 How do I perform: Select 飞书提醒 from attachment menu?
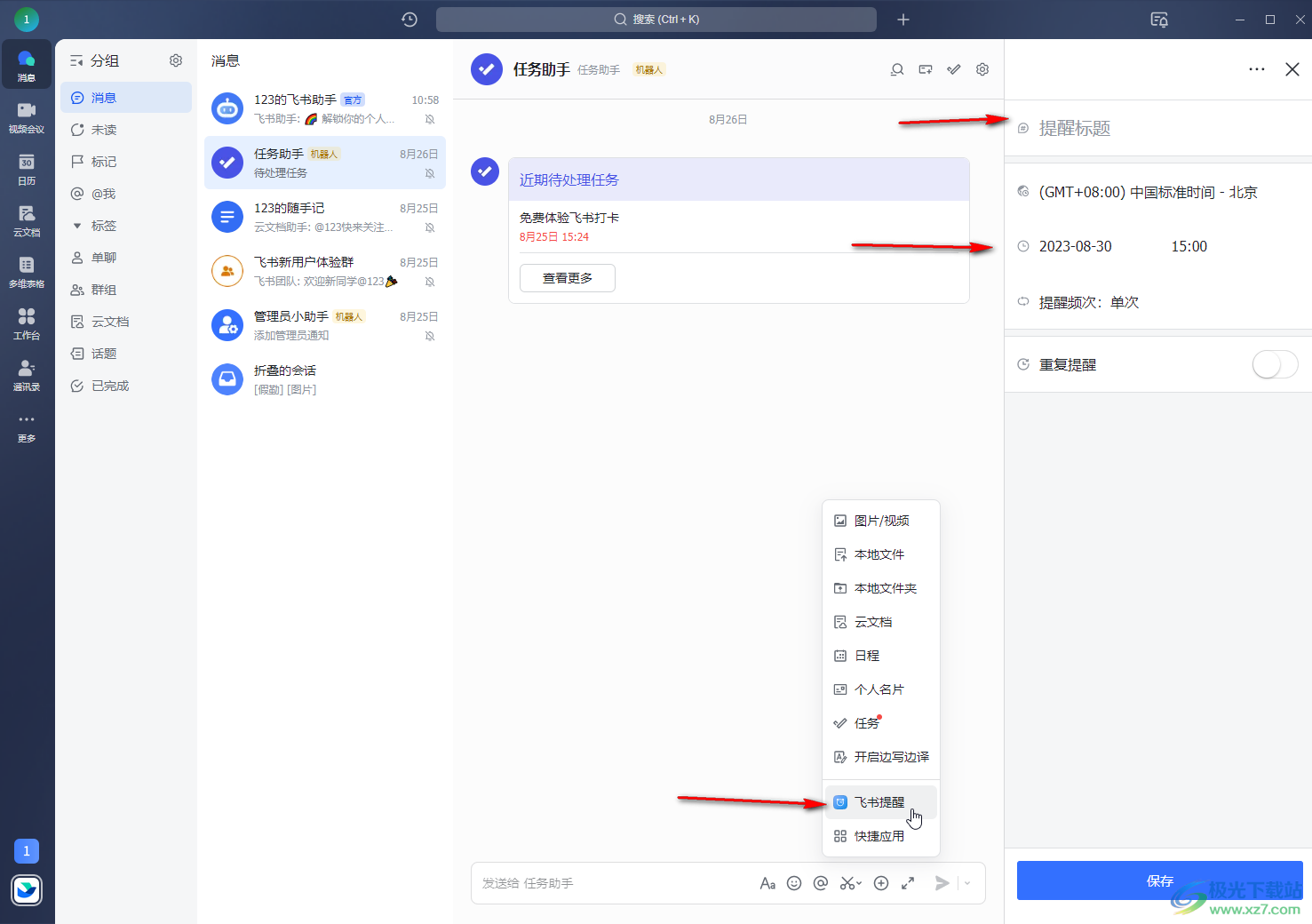(x=881, y=802)
